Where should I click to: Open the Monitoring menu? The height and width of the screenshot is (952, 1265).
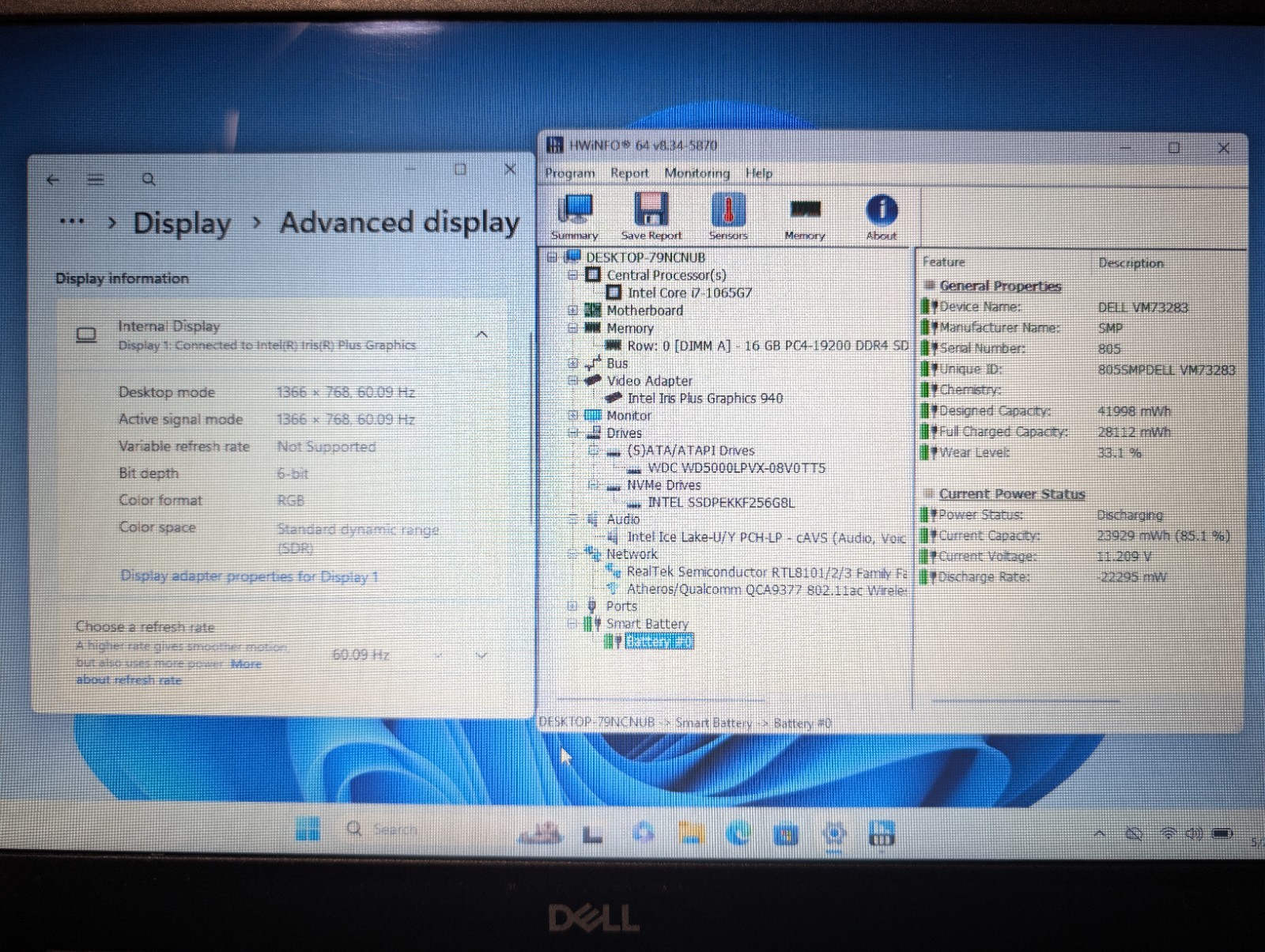pyautogui.click(x=697, y=172)
